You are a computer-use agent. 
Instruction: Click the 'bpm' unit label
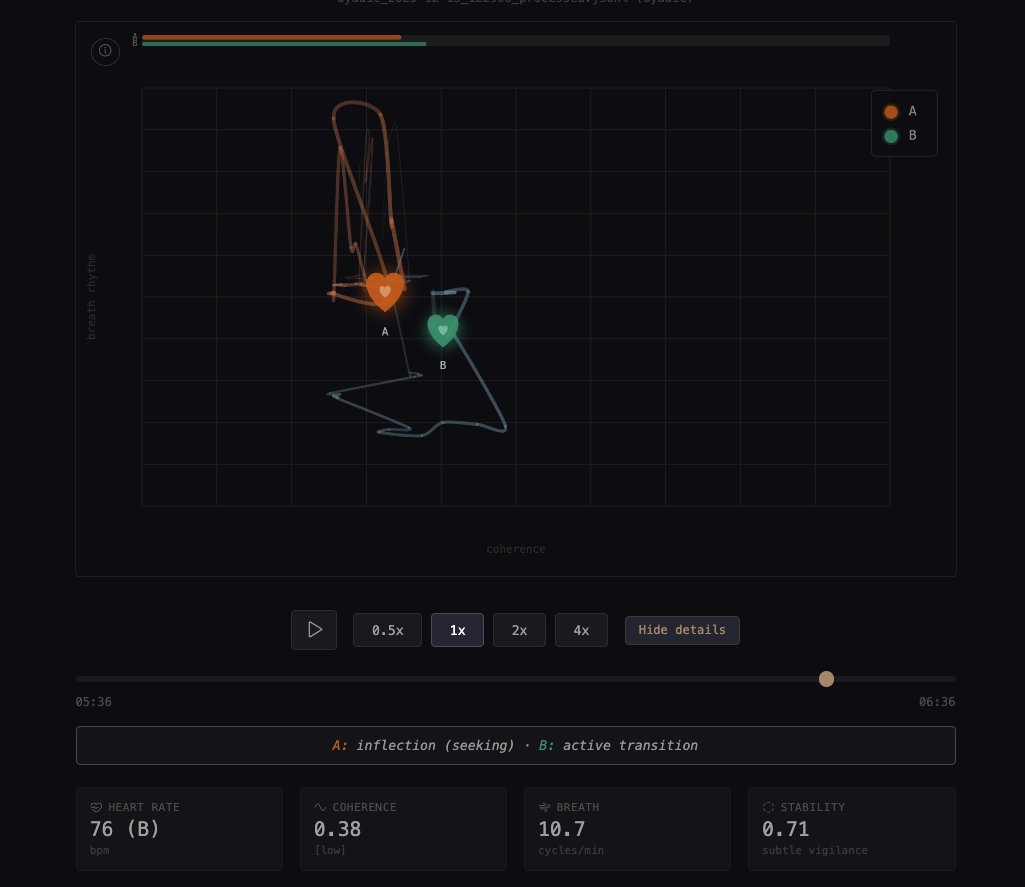(99, 850)
